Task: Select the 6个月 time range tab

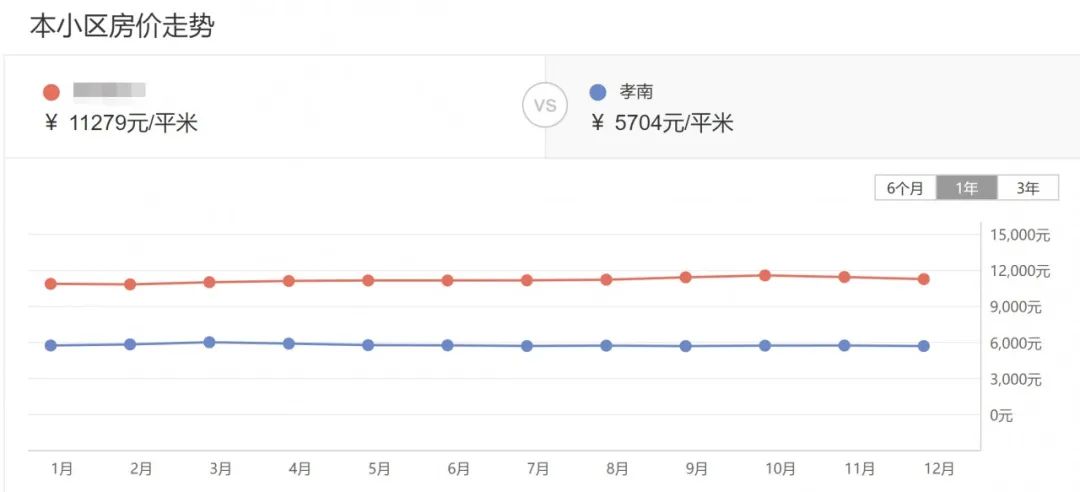Action: [x=905, y=188]
